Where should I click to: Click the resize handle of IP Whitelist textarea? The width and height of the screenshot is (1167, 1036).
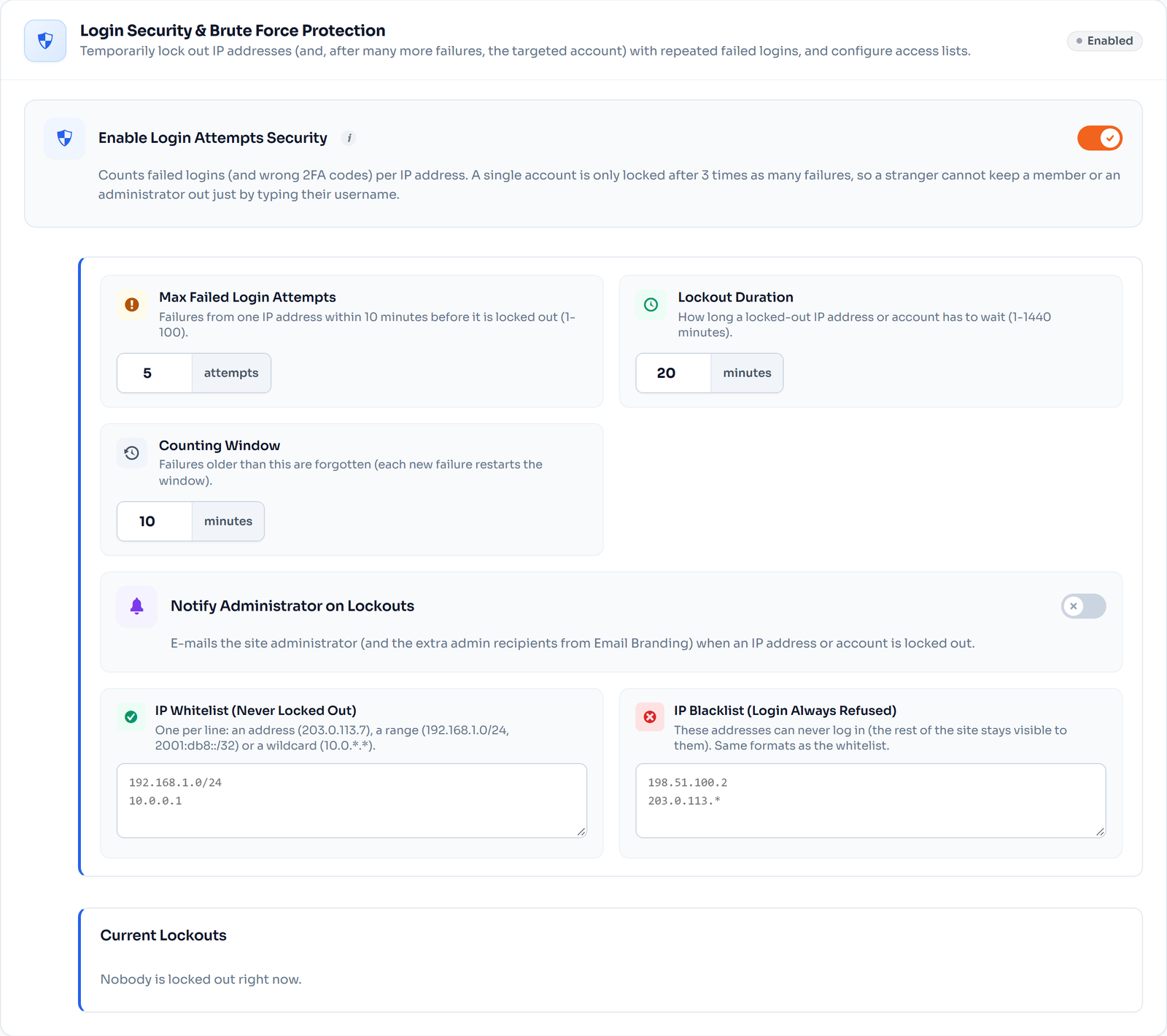(581, 832)
